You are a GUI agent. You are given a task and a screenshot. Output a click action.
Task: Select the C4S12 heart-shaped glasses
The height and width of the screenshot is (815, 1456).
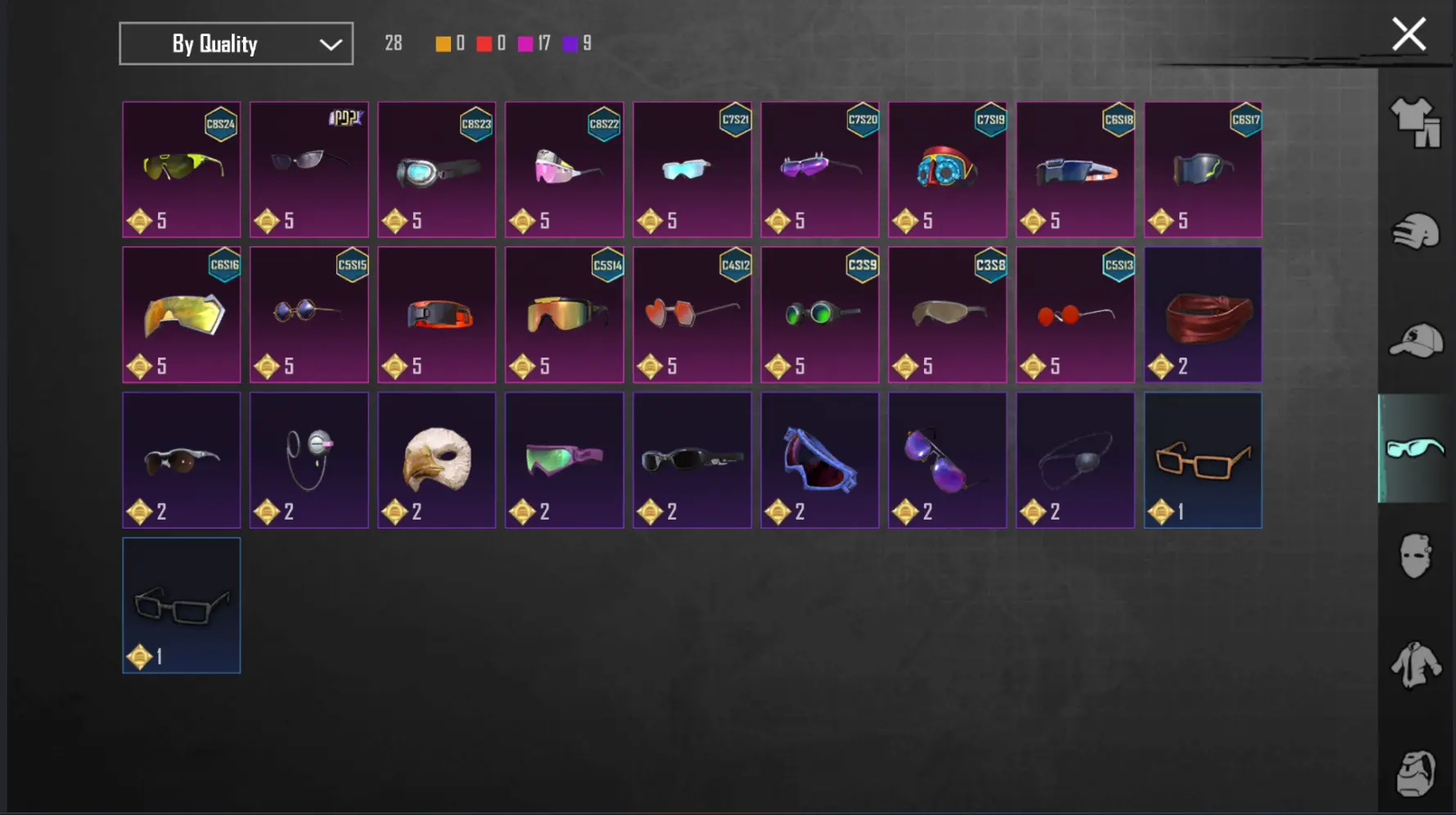[x=692, y=315]
